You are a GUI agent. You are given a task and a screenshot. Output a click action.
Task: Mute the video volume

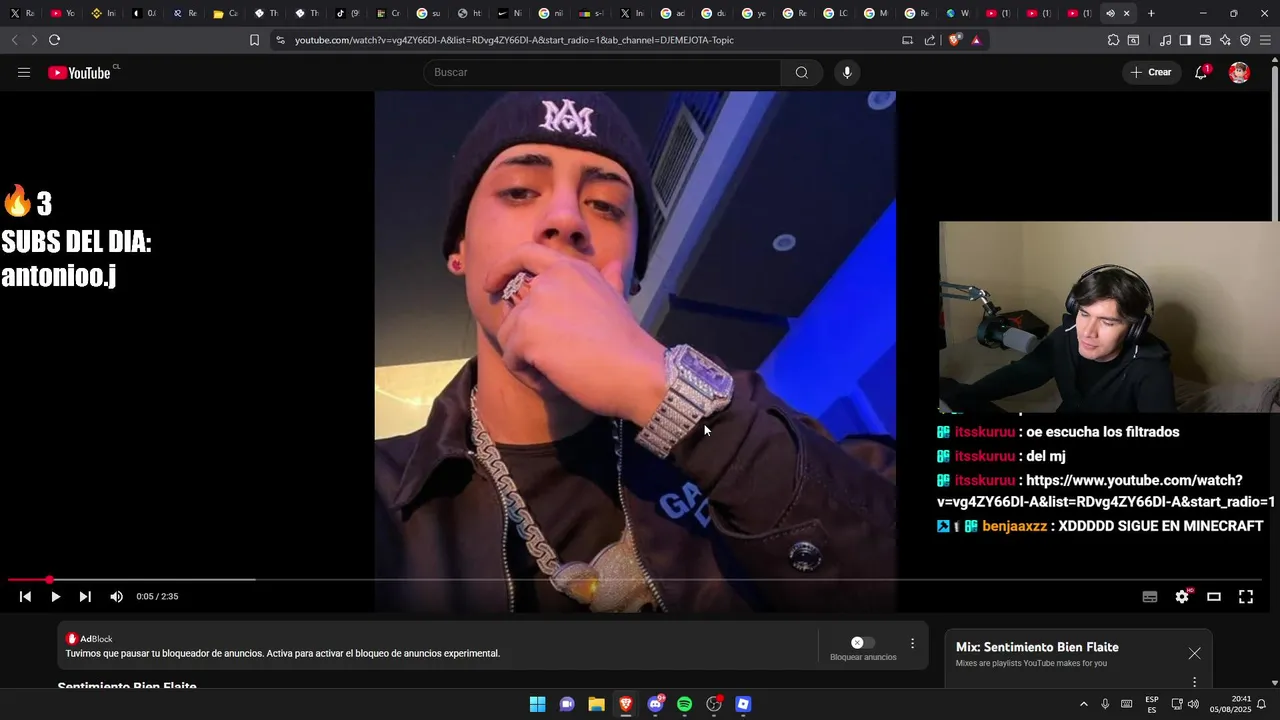(x=116, y=596)
